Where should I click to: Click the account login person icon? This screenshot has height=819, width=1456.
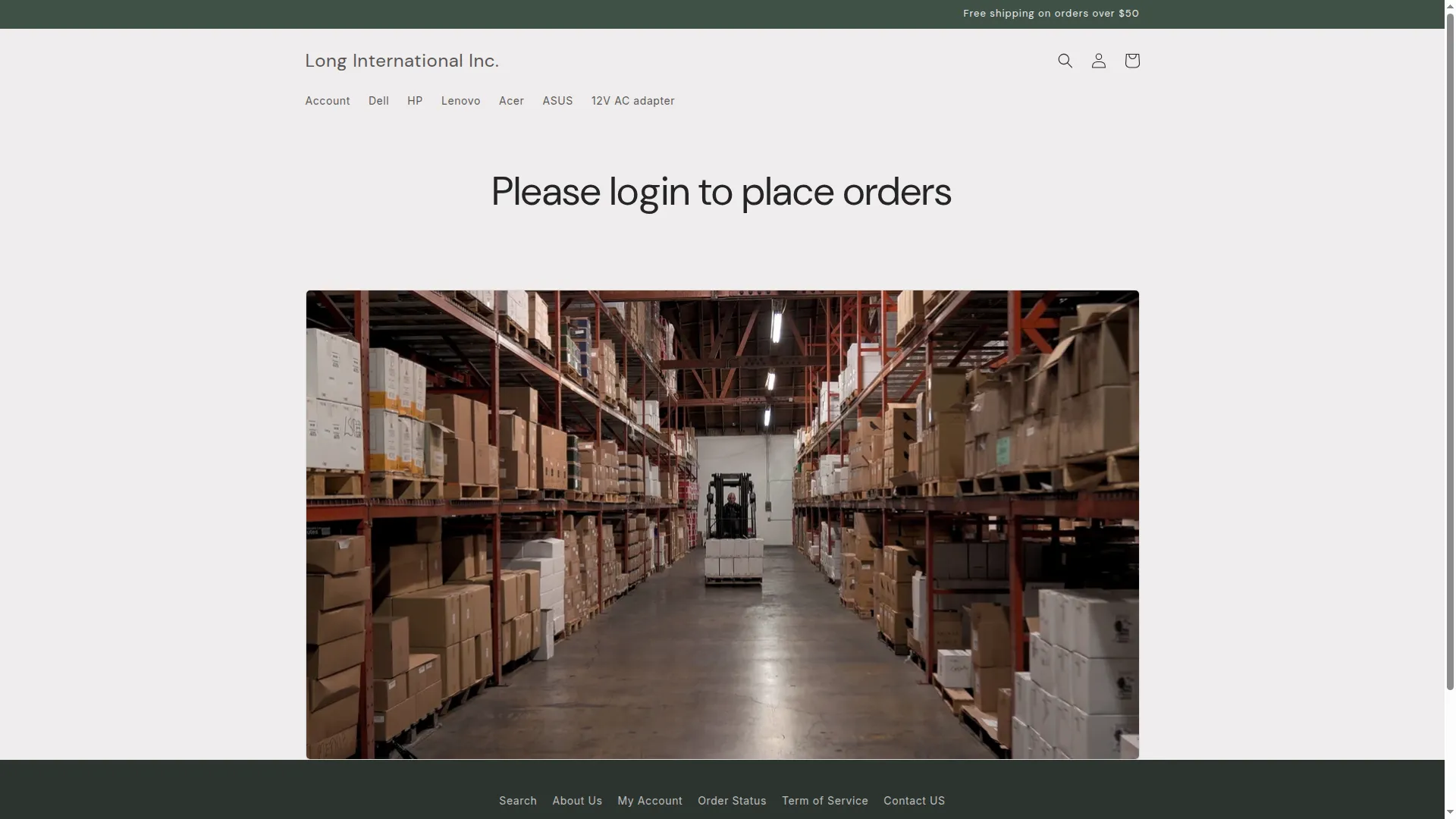click(x=1098, y=61)
